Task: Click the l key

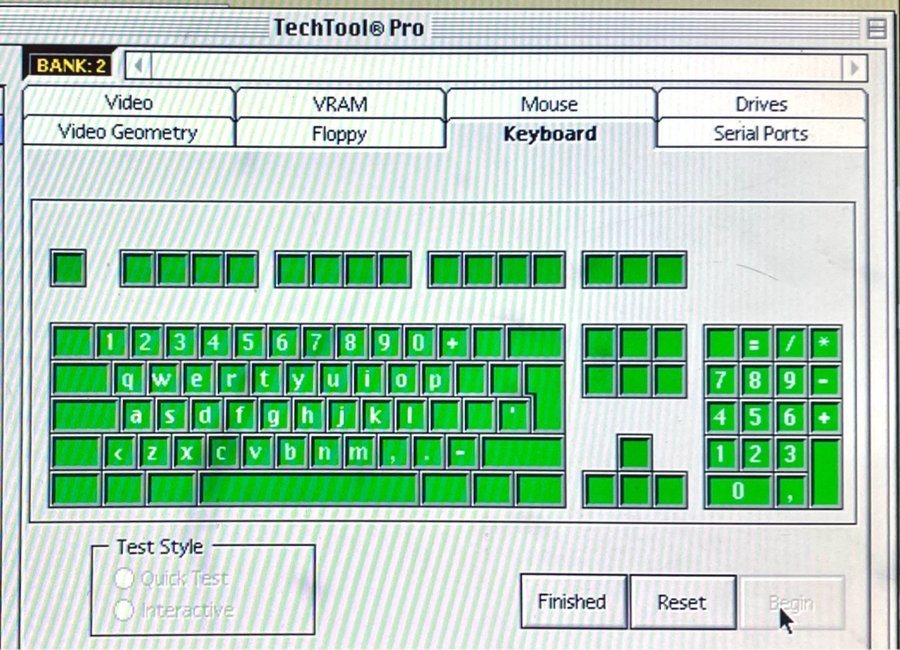Action: pos(410,416)
